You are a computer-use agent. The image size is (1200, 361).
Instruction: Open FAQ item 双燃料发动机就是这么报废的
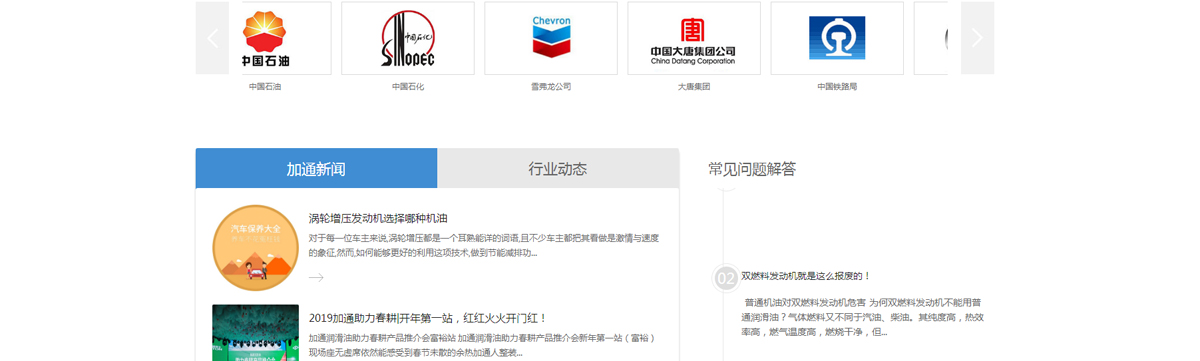pos(806,276)
